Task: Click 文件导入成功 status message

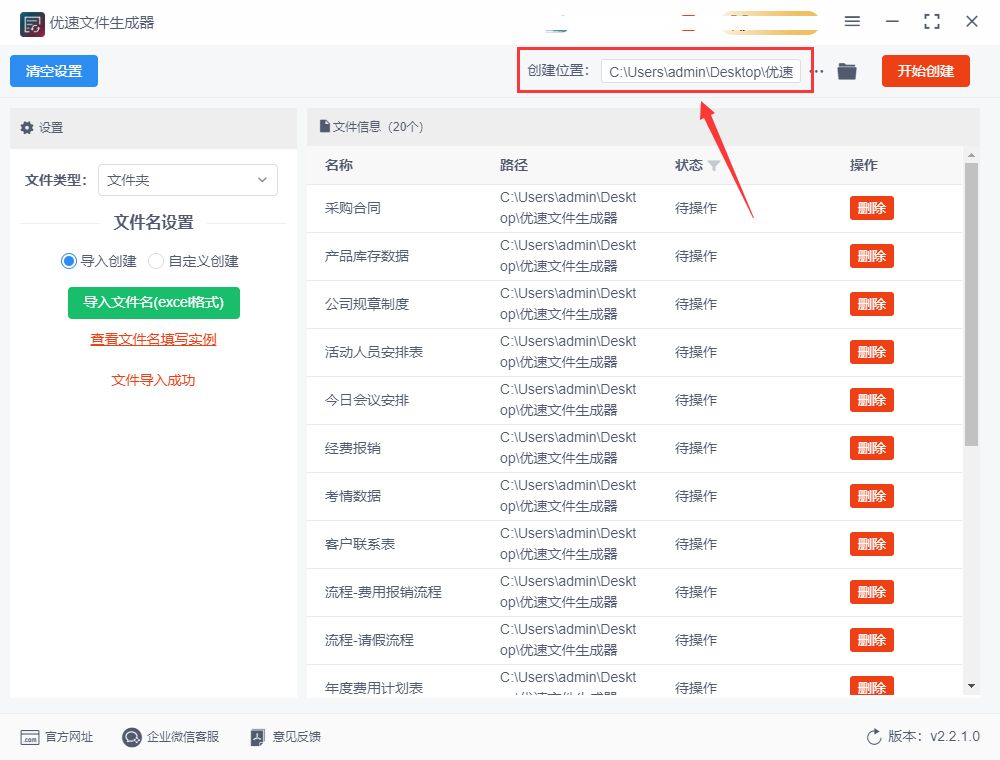Action: (154, 381)
